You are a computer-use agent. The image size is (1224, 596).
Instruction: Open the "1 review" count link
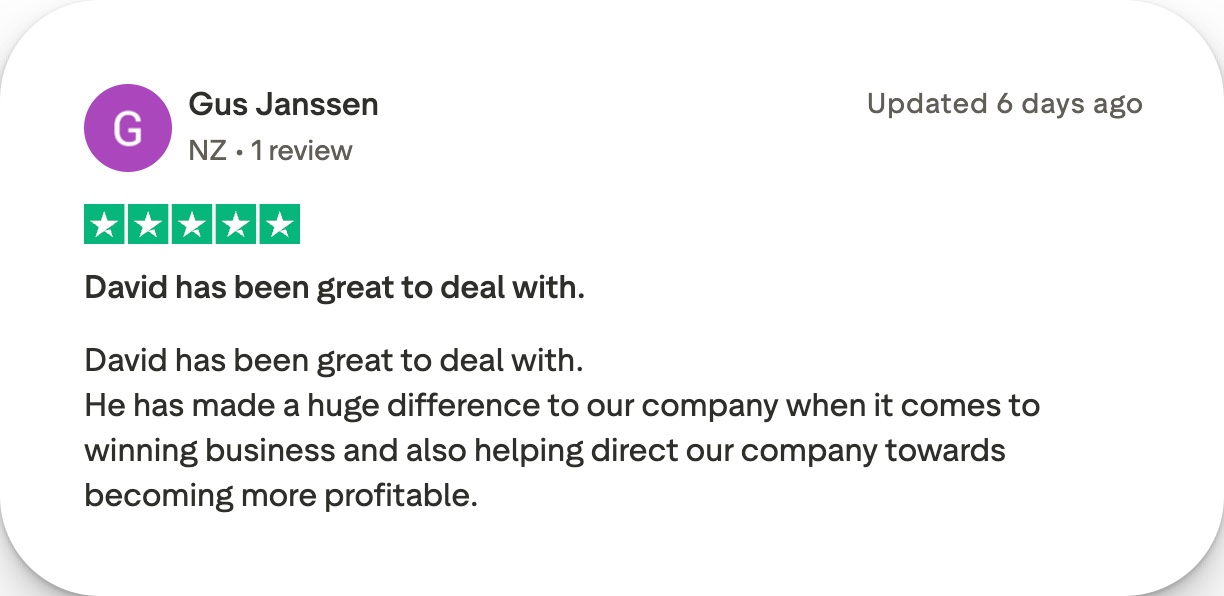301,151
